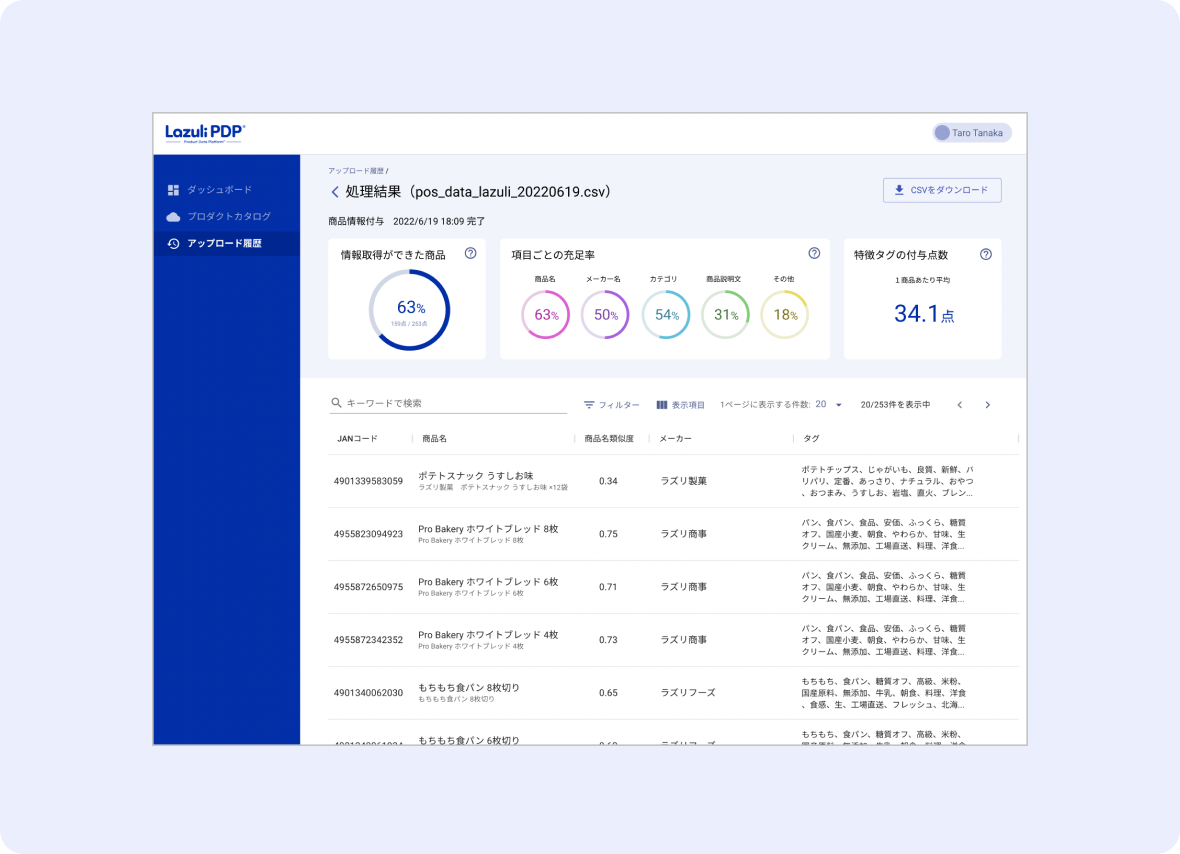The image size is (1180, 854).
Task: Click アップロード履歴 breadcrumb link
Action: [x=356, y=172]
